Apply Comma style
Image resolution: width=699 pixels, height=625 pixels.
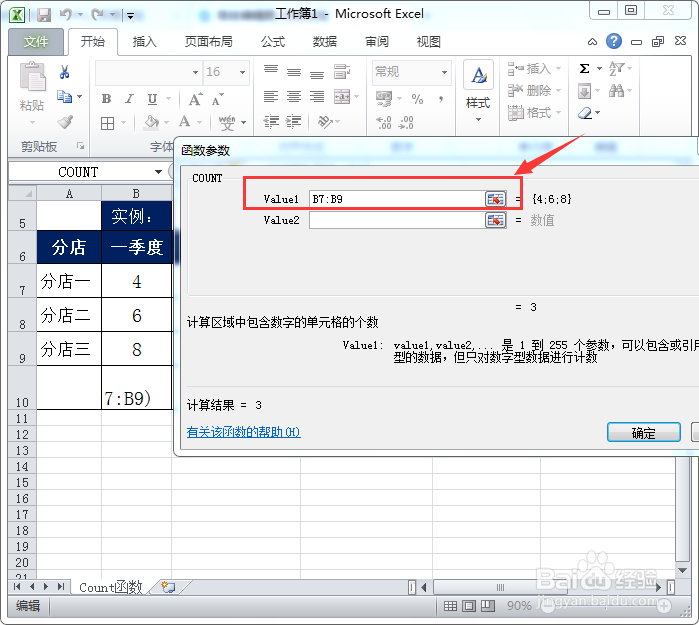pyautogui.click(x=440, y=99)
